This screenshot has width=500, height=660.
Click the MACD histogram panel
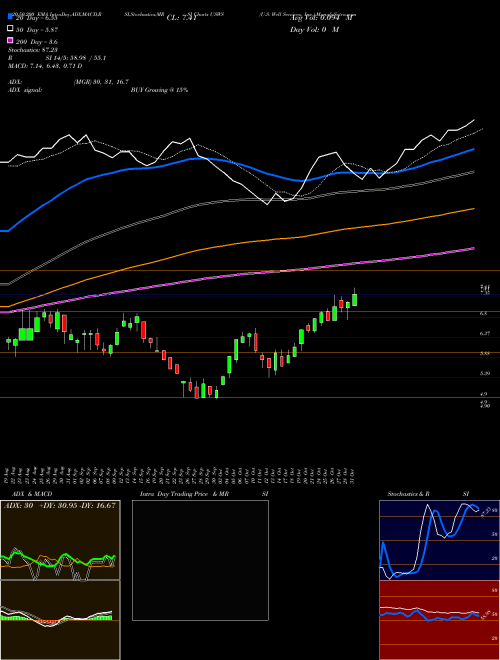coord(60,620)
